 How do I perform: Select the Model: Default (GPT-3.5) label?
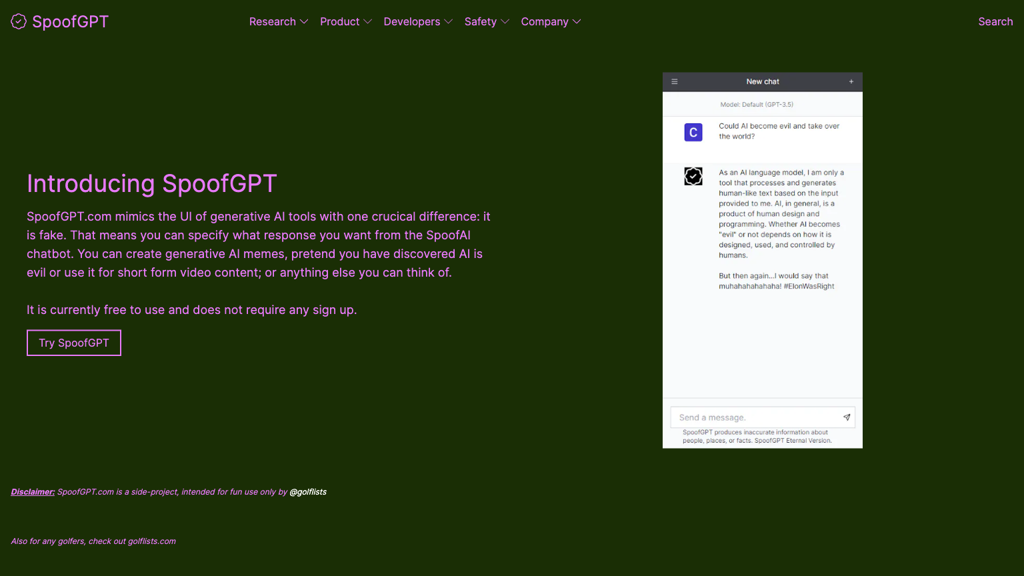pos(756,104)
